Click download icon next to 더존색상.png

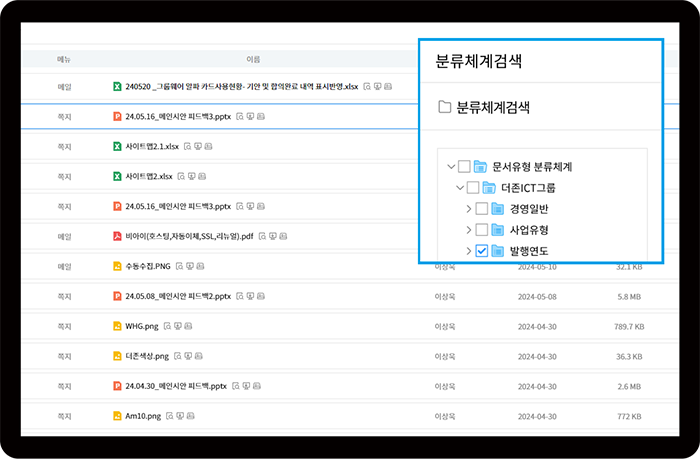(188, 356)
